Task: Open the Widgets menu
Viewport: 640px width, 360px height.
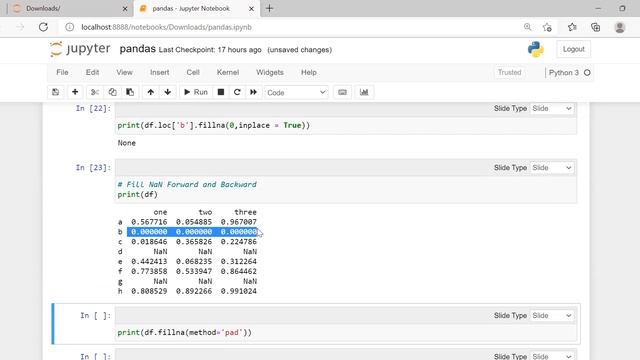Action: 270,72
